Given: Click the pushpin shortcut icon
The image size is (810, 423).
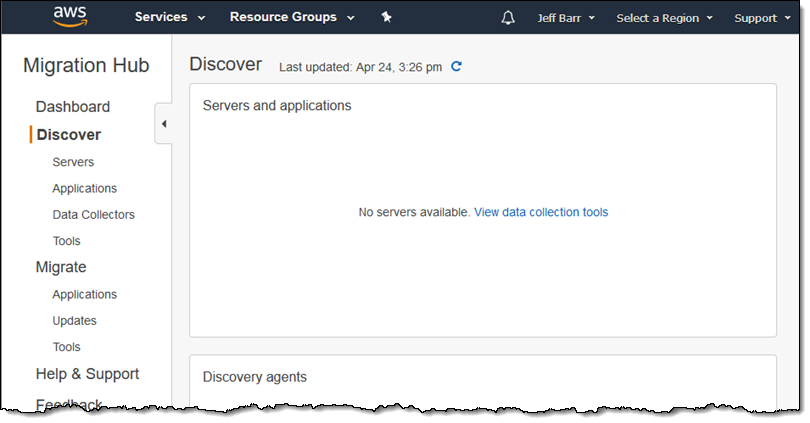Looking at the screenshot, I should tap(387, 18).
